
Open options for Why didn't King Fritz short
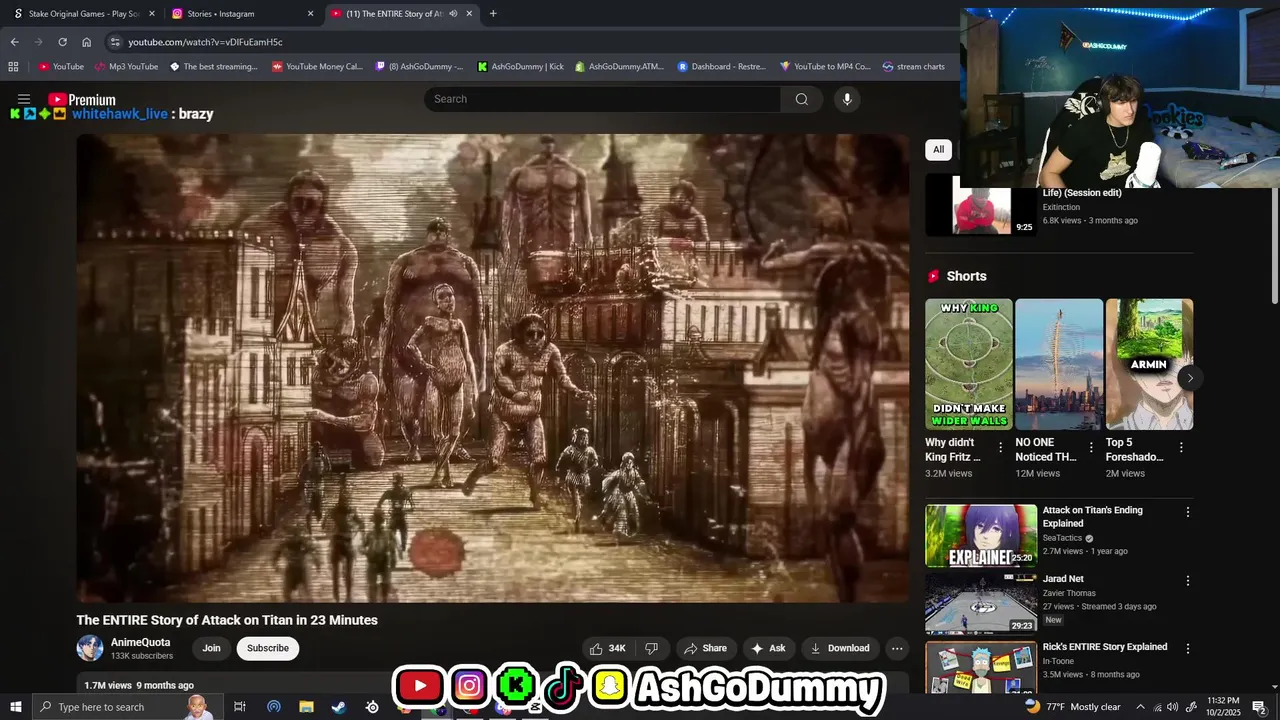(x=1000, y=448)
